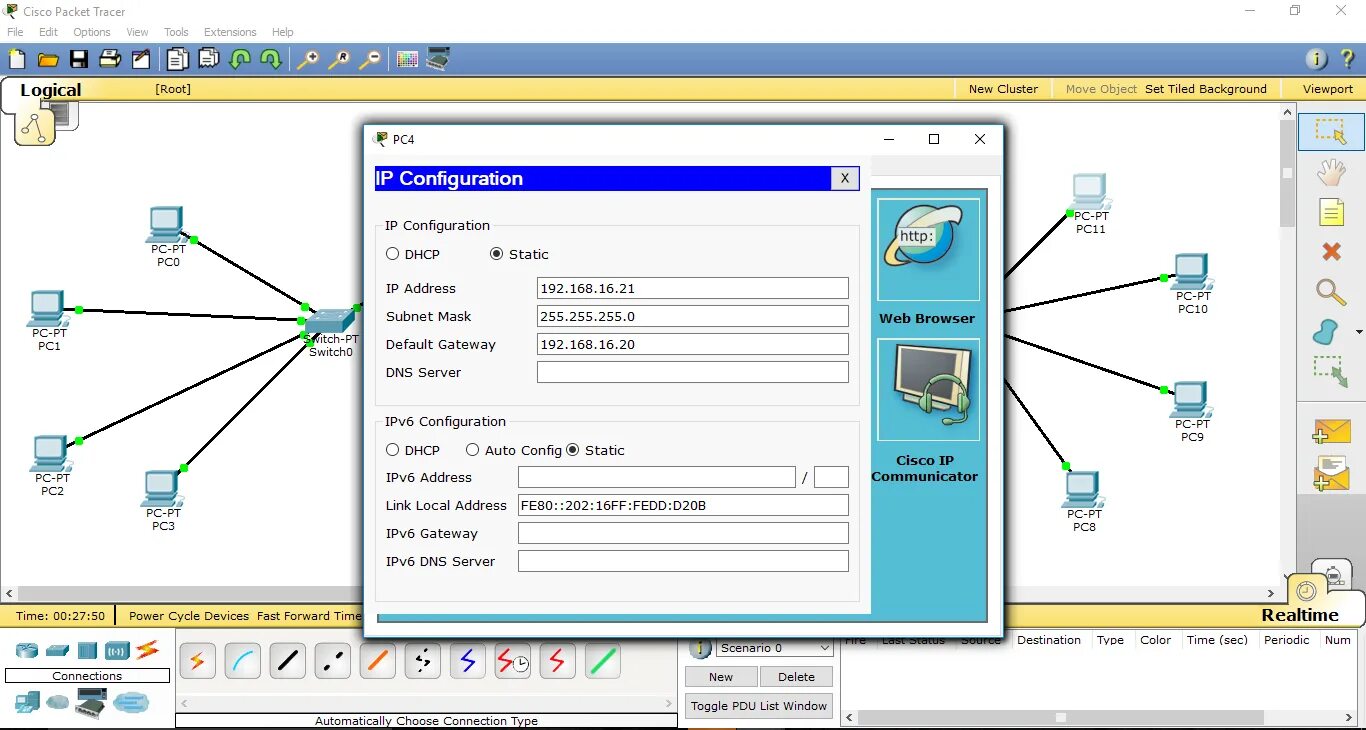Image resolution: width=1366 pixels, height=730 pixels.
Task: Click the Delete scenario button
Action: point(796,677)
